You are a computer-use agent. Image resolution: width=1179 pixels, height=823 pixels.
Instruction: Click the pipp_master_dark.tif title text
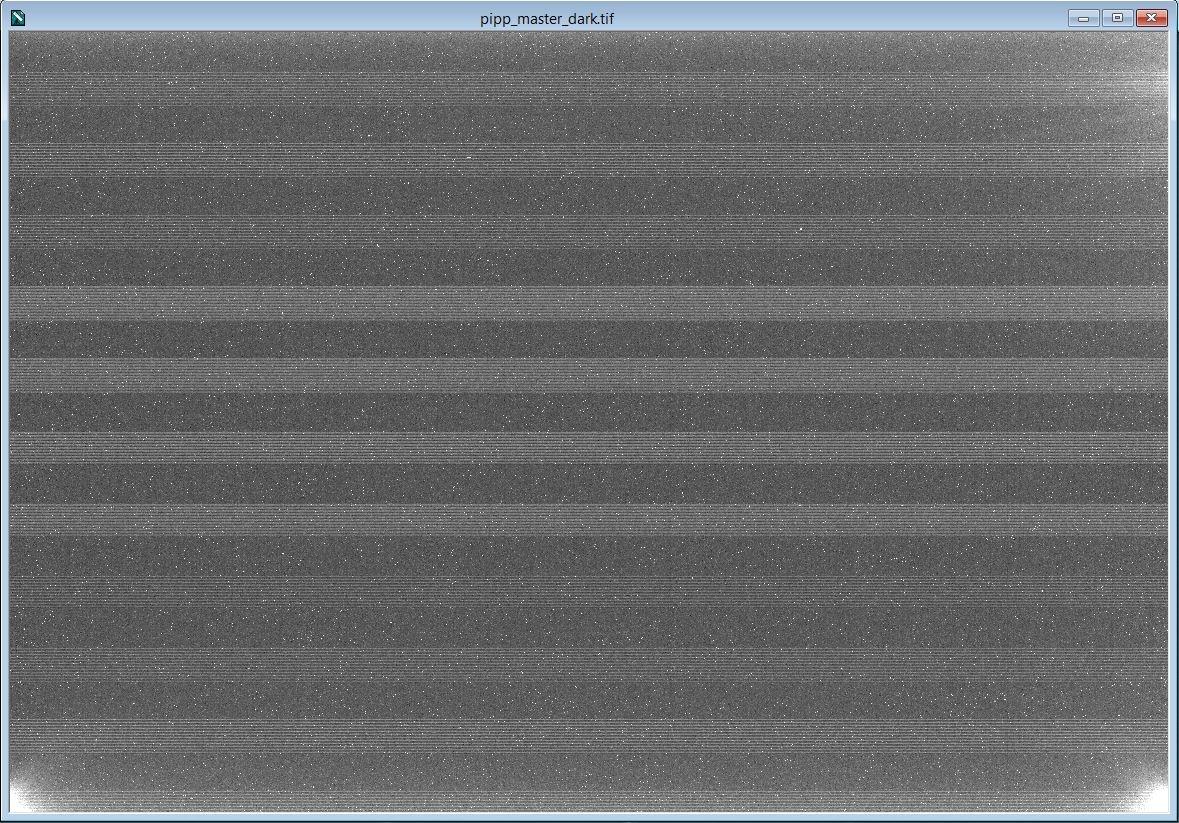point(547,19)
